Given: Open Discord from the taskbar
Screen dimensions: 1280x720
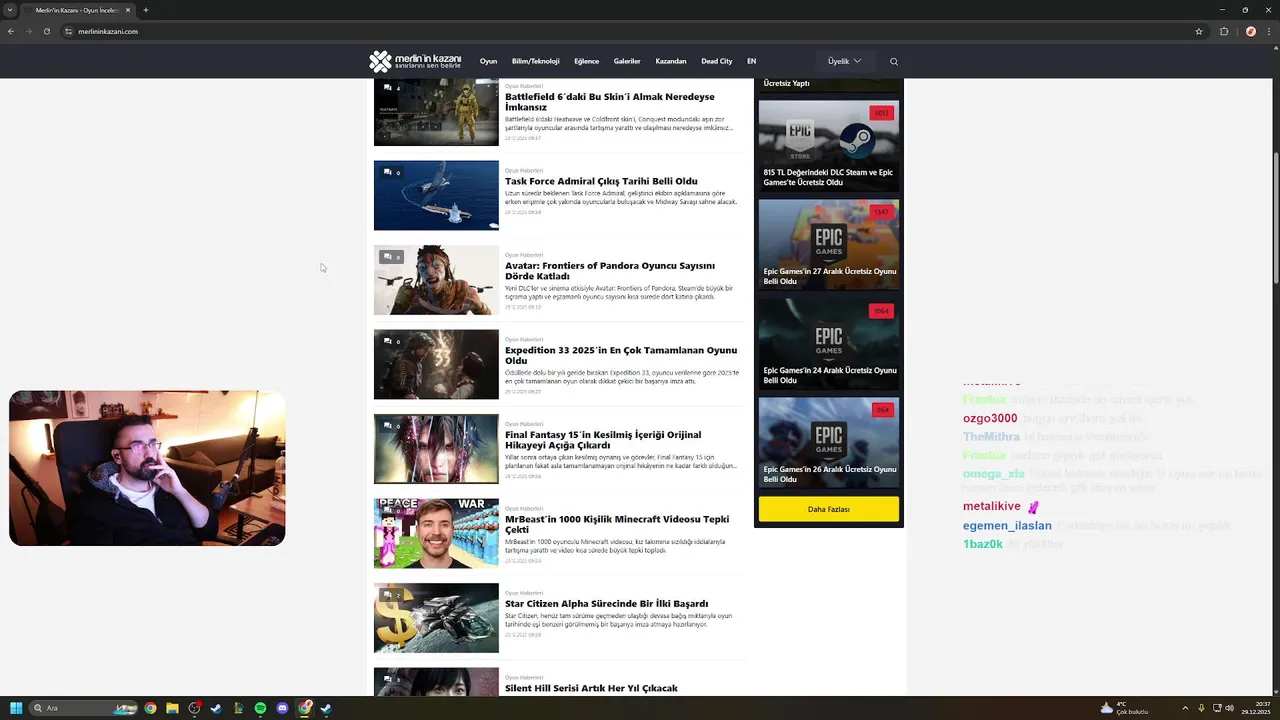Looking at the screenshot, I should 282,708.
